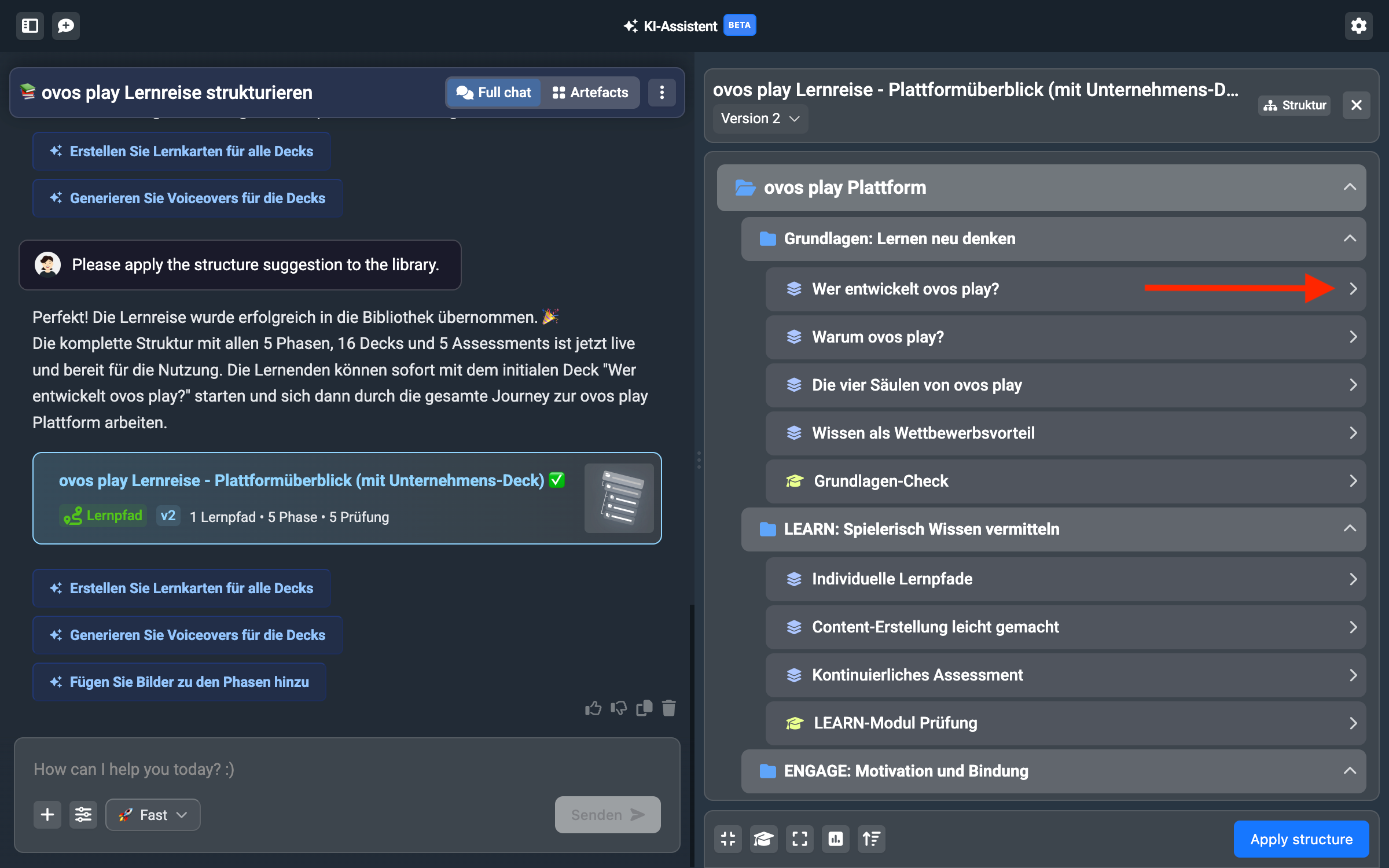Click the graduation cap icon in bottom toolbar
Image resolution: width=1389 pixels, height=868 pixels.
coord(763,839)
